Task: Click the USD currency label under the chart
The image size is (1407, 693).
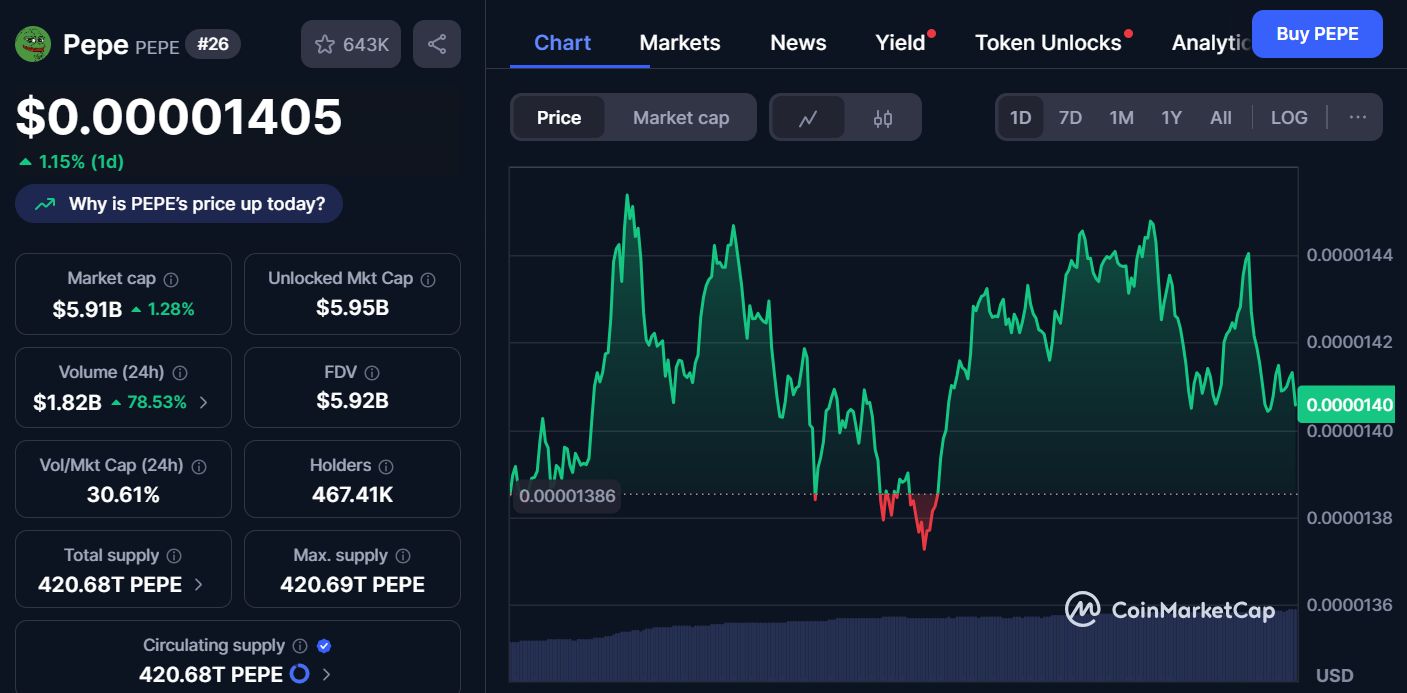Action: coord(1334,676)
